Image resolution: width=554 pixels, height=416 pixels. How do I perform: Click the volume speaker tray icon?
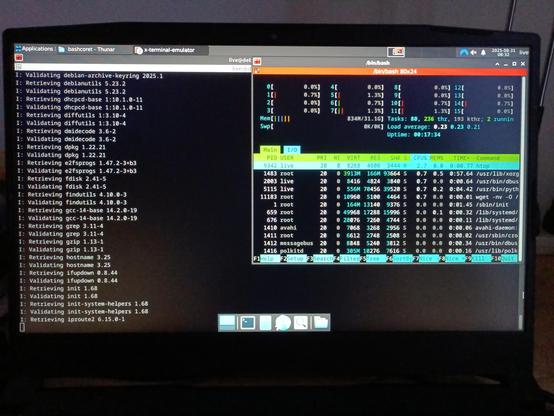pyautogui.click(x=473, y=53)
